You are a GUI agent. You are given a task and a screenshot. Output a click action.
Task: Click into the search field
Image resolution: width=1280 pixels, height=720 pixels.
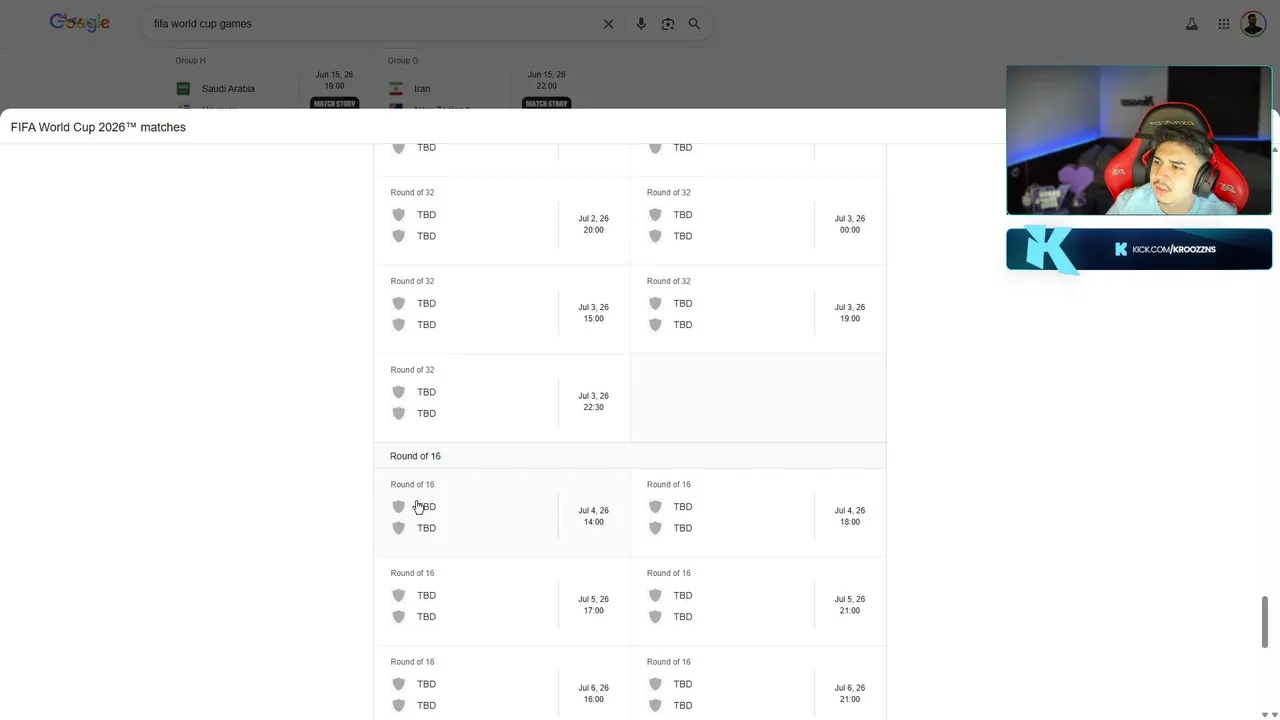point(370,24)
